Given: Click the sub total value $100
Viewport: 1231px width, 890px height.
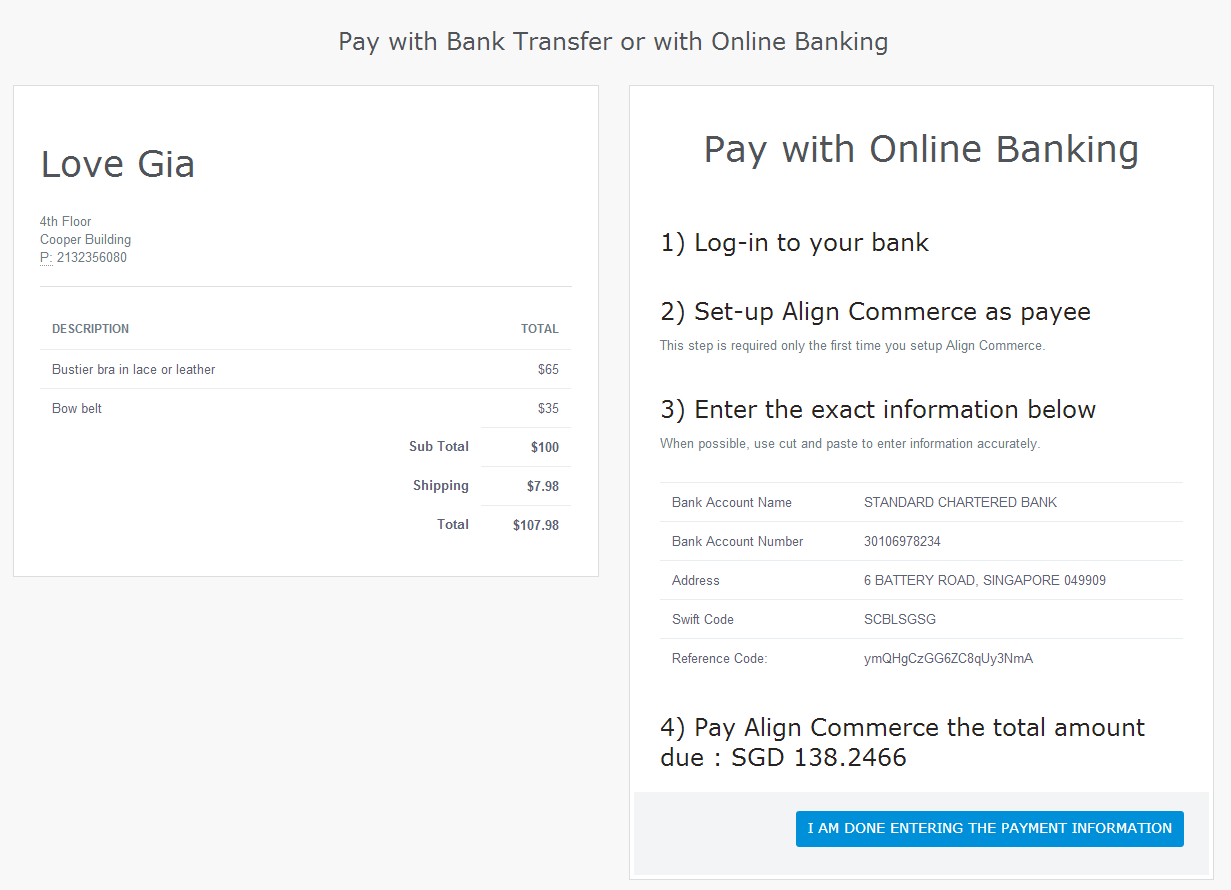Looking at the screenshot, I should 545,447.
